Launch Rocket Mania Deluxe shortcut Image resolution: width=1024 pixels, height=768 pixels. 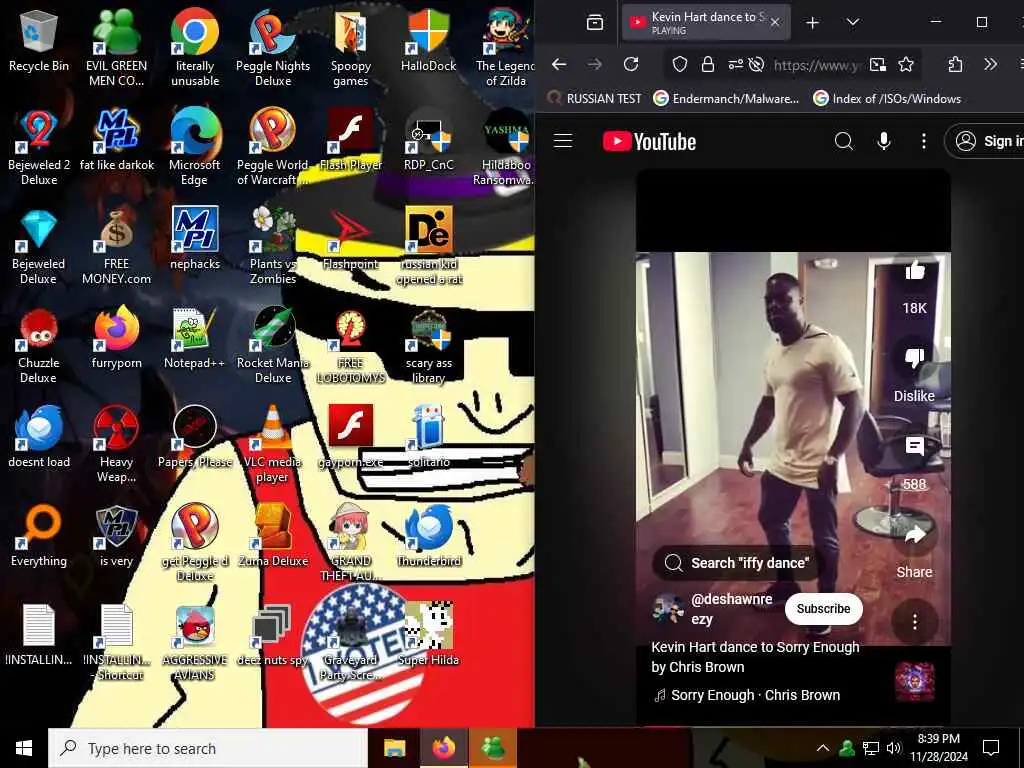[x=273, y=346]
